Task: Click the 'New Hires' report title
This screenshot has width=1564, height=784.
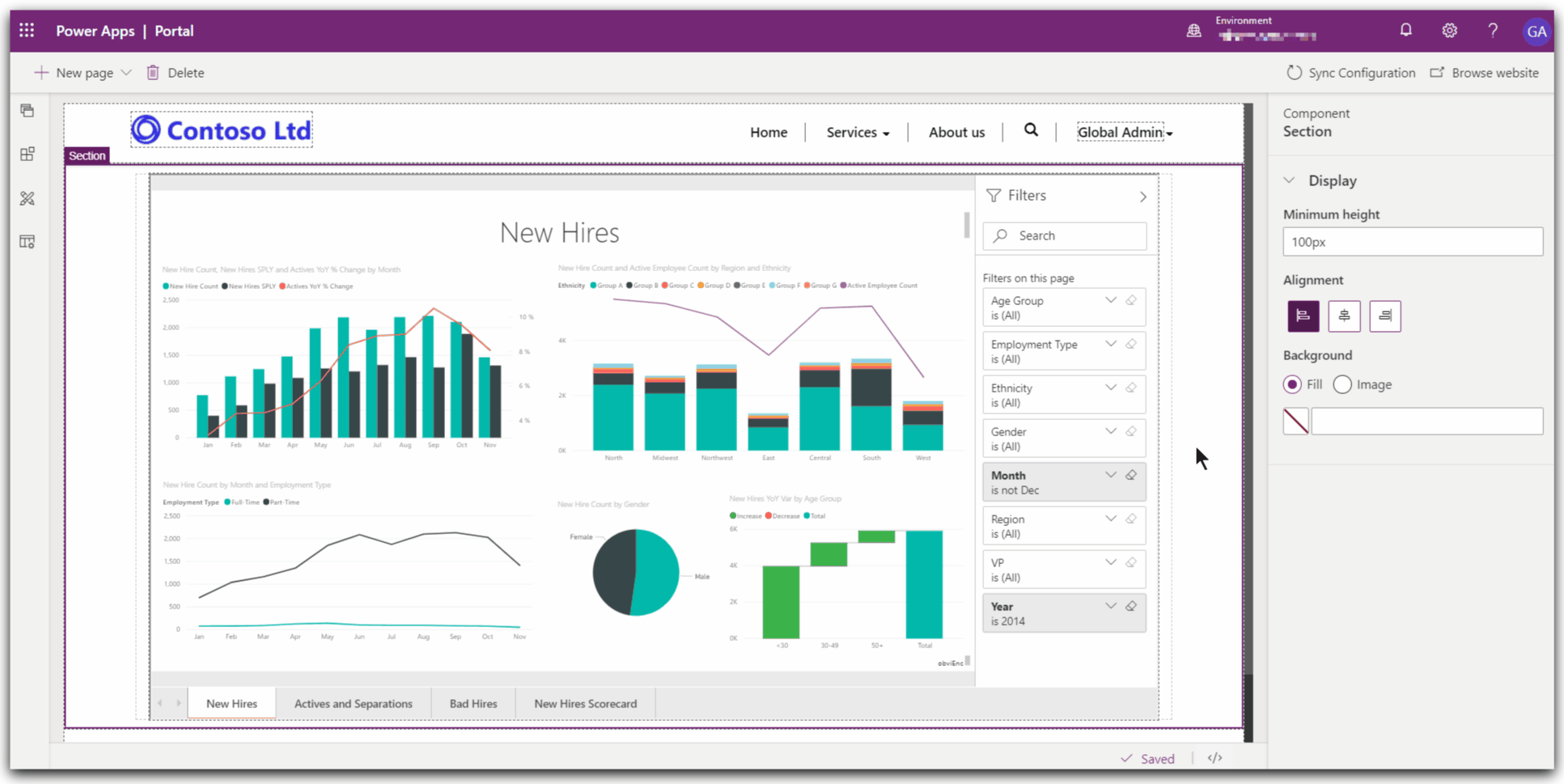Action: click(560, 232)
